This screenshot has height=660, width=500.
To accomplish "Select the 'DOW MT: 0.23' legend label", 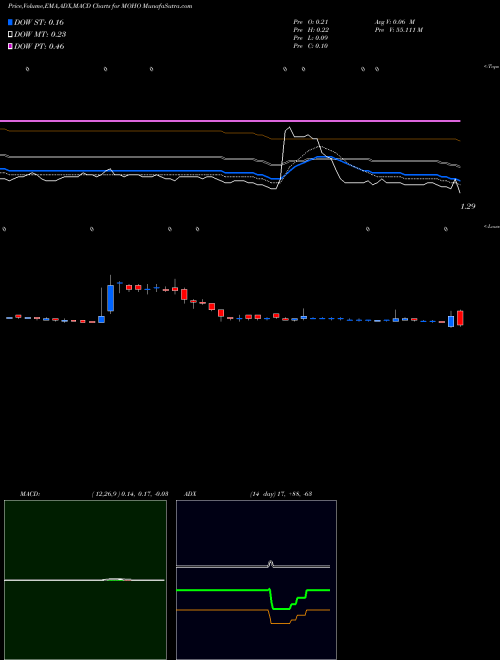I will pos(40,35).
